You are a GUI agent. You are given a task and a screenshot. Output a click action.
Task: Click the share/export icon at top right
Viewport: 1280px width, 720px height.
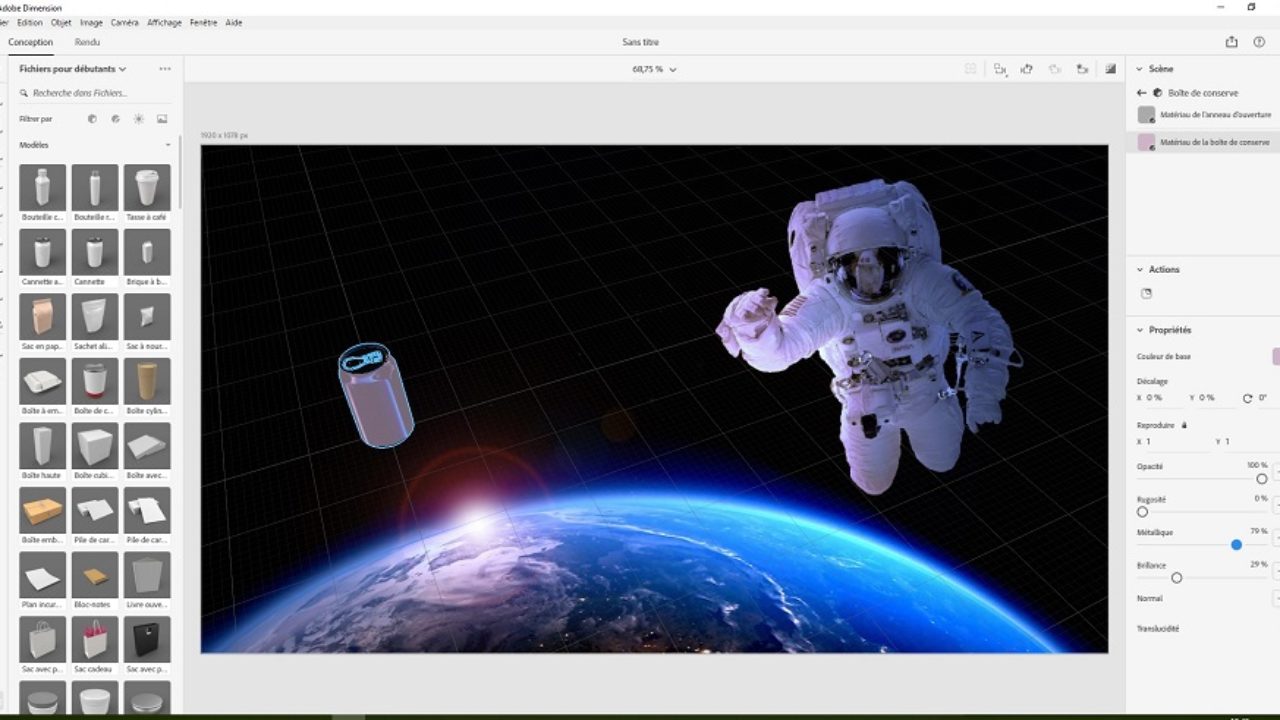(x=1231, y=42)
